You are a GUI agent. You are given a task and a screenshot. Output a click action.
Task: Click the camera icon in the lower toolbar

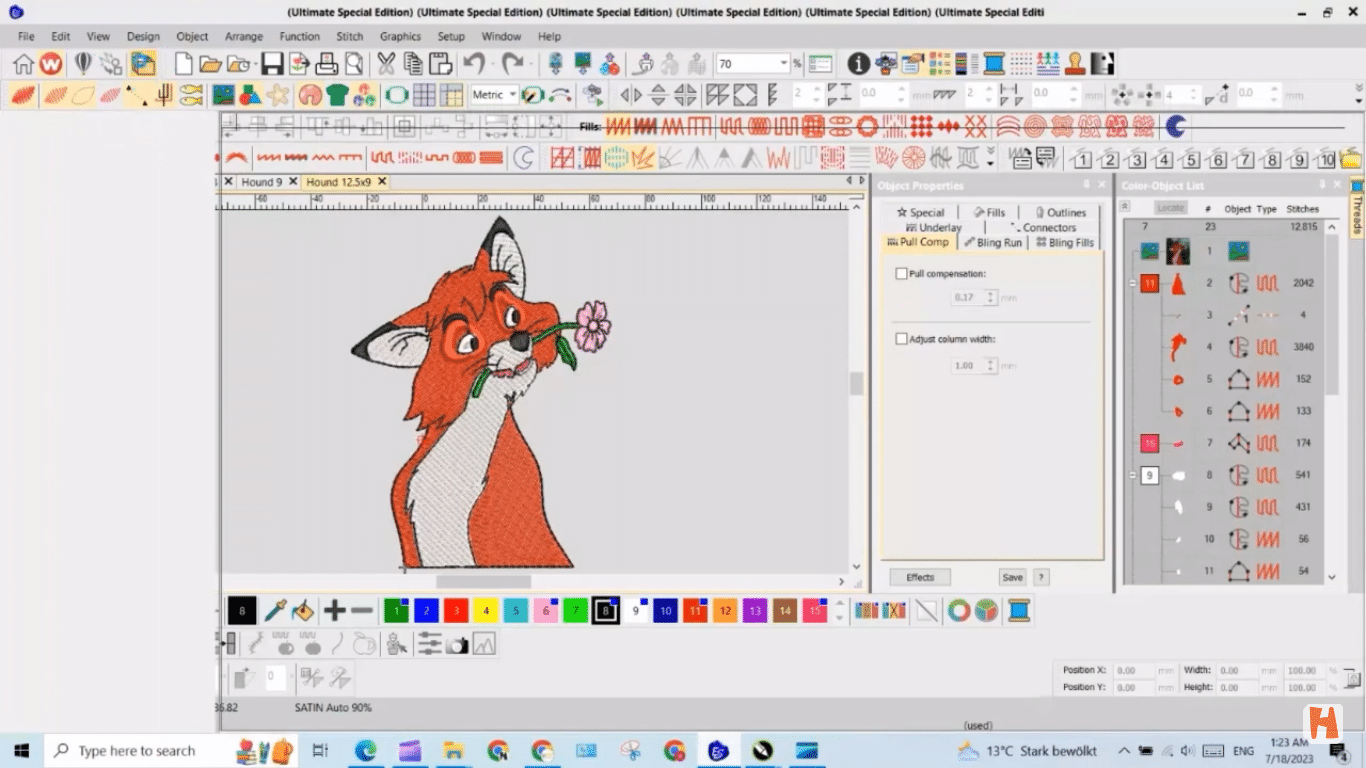coord(457,645)
